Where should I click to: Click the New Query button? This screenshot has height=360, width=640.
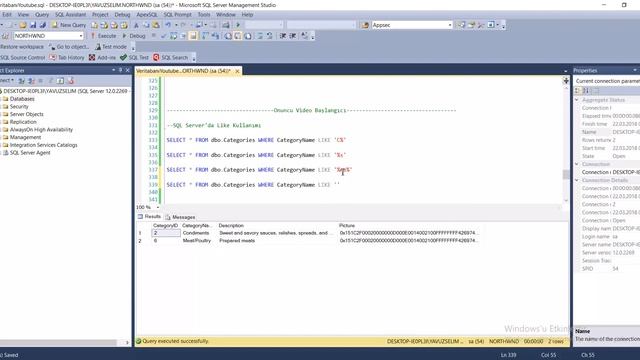point(69,25)
